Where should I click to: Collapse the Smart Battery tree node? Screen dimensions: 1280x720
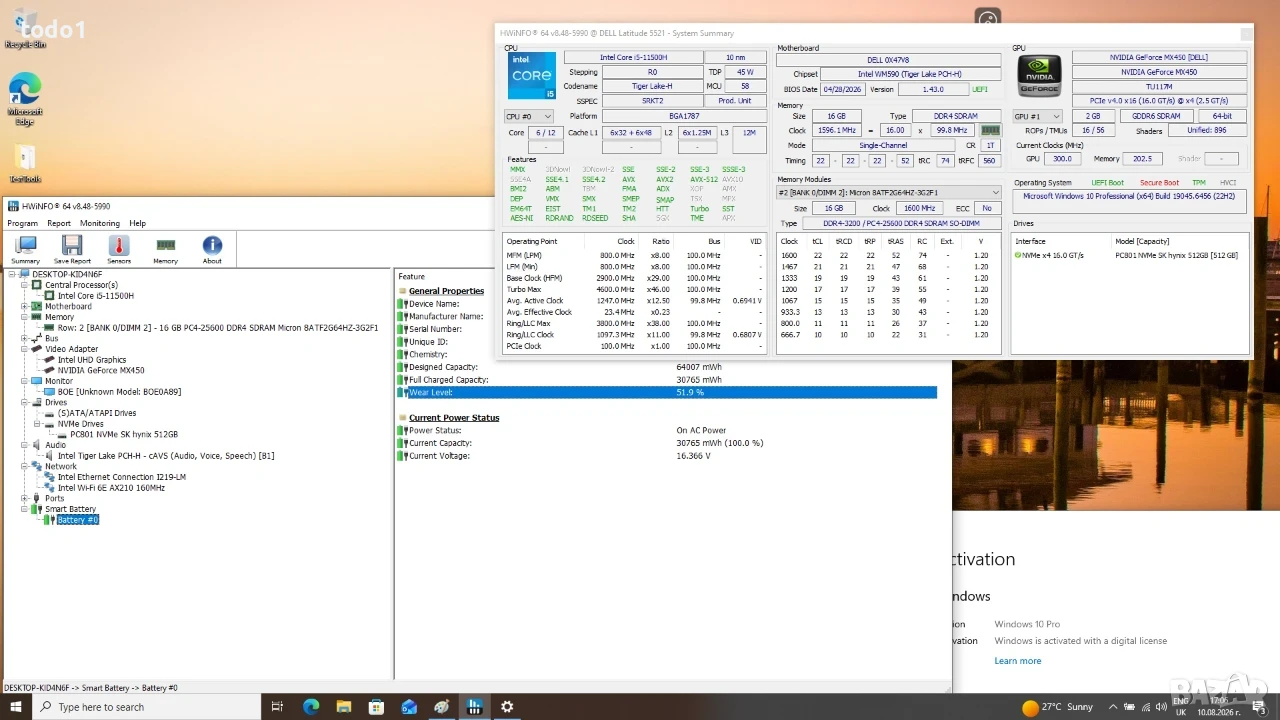click(x=25, y=509)
